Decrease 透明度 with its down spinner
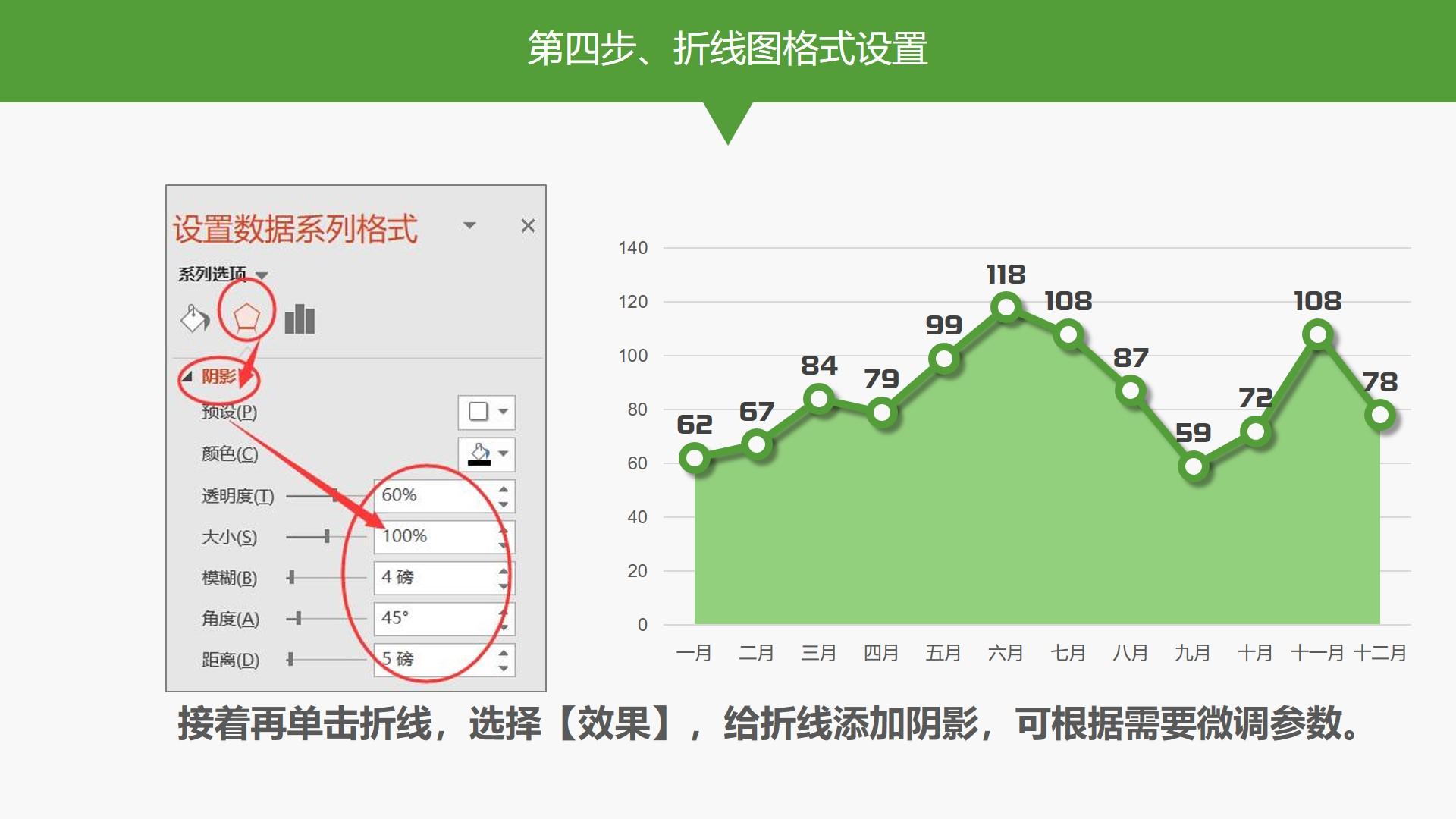Image resolution: width=1456 pixels, height=819 pixels. (504, 504)
